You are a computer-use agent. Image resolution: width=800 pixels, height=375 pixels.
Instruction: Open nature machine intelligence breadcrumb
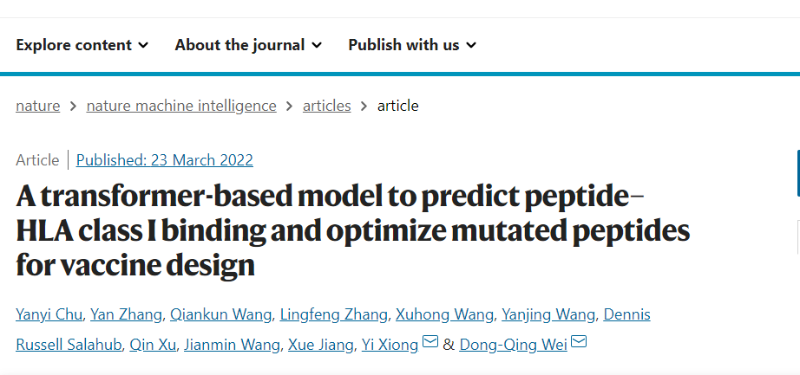click(x=182, y=106)
